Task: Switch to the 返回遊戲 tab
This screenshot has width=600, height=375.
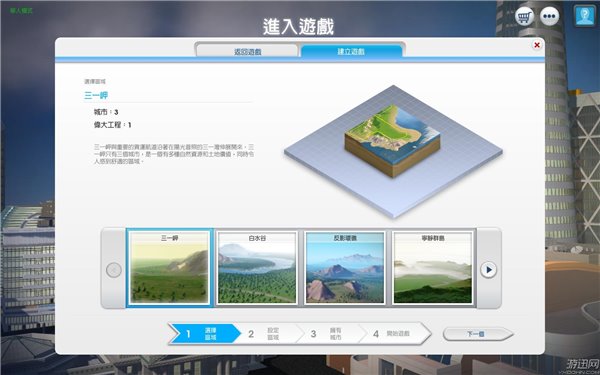Action: point(247,51)
